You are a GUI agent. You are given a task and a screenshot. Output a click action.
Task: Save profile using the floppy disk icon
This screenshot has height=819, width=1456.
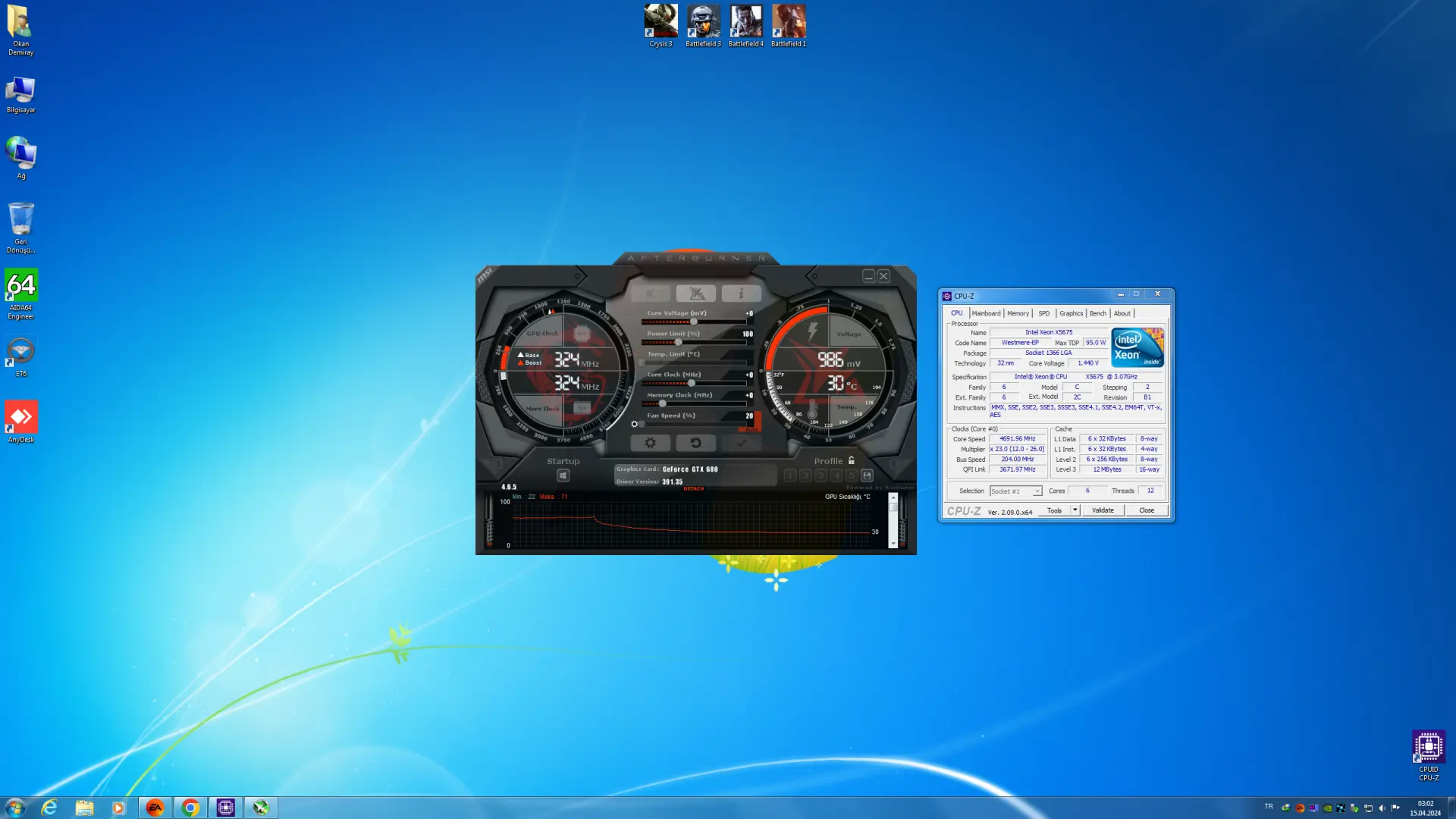(x=867, y=475)
